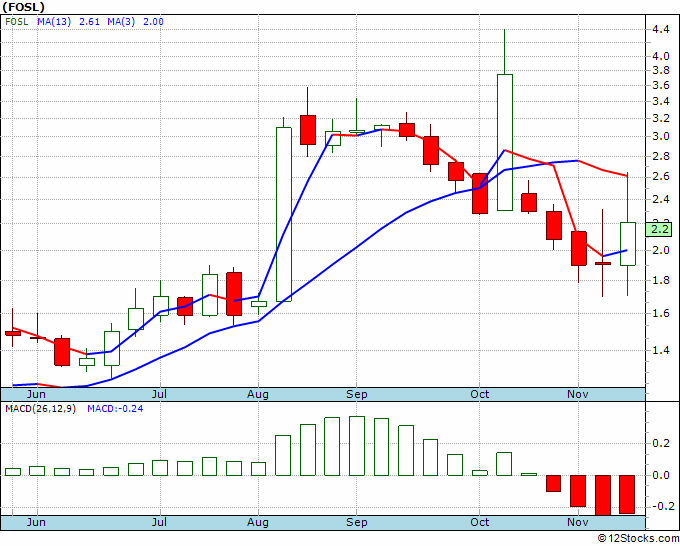Click Sep on the MACD panel time axis
Image resolution: width=680 pixels, height=546 pixels.
(356, 522)
